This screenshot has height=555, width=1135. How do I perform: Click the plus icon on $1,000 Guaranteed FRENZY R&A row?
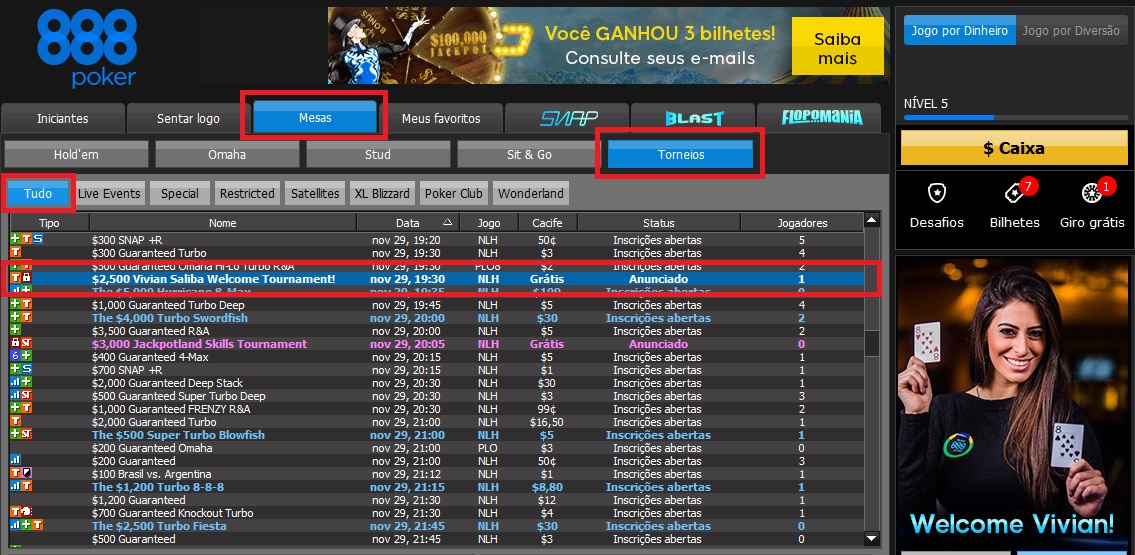[x=15, y=409]
